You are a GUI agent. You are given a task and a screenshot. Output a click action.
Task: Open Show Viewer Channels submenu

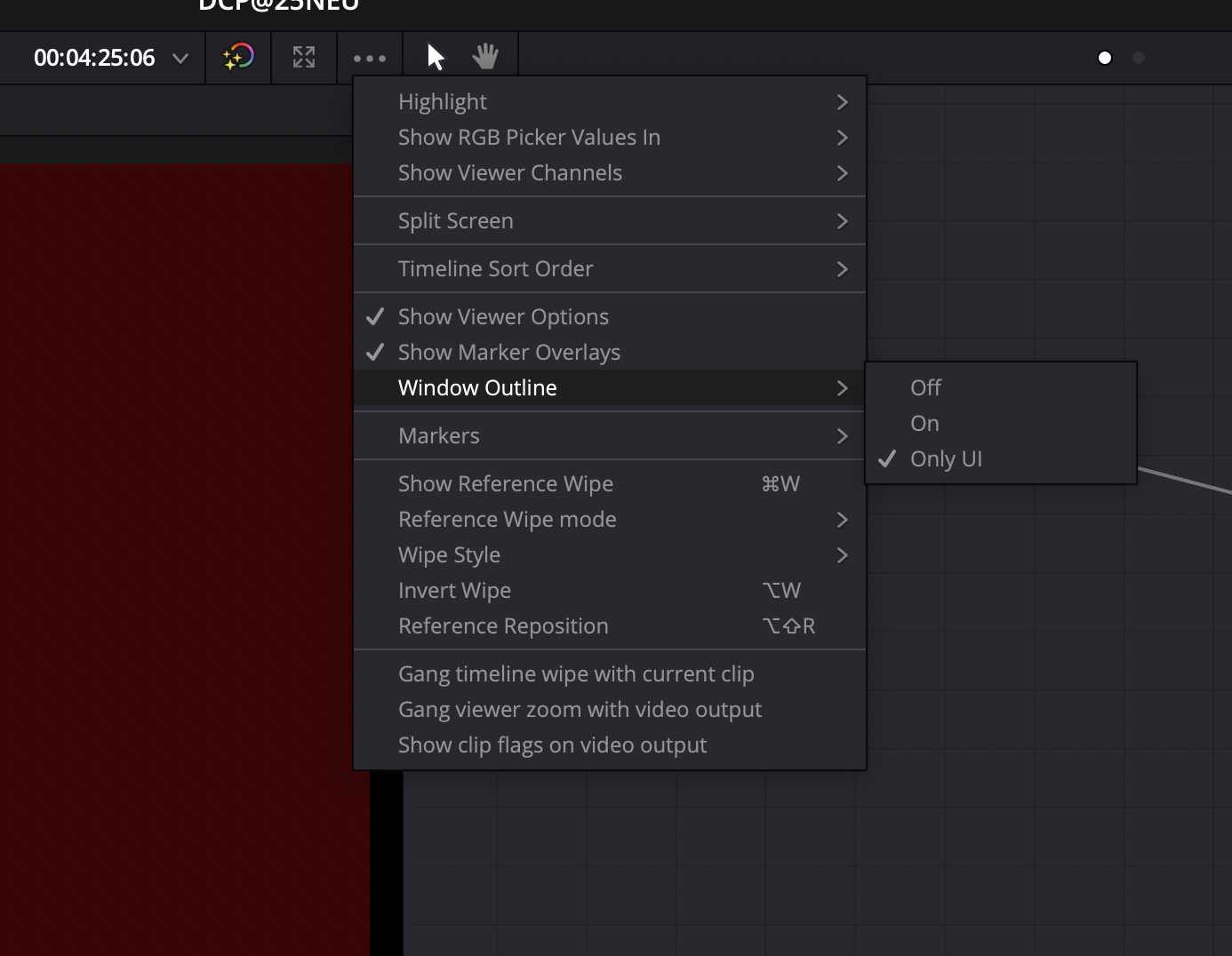click(x=610, y=173)
